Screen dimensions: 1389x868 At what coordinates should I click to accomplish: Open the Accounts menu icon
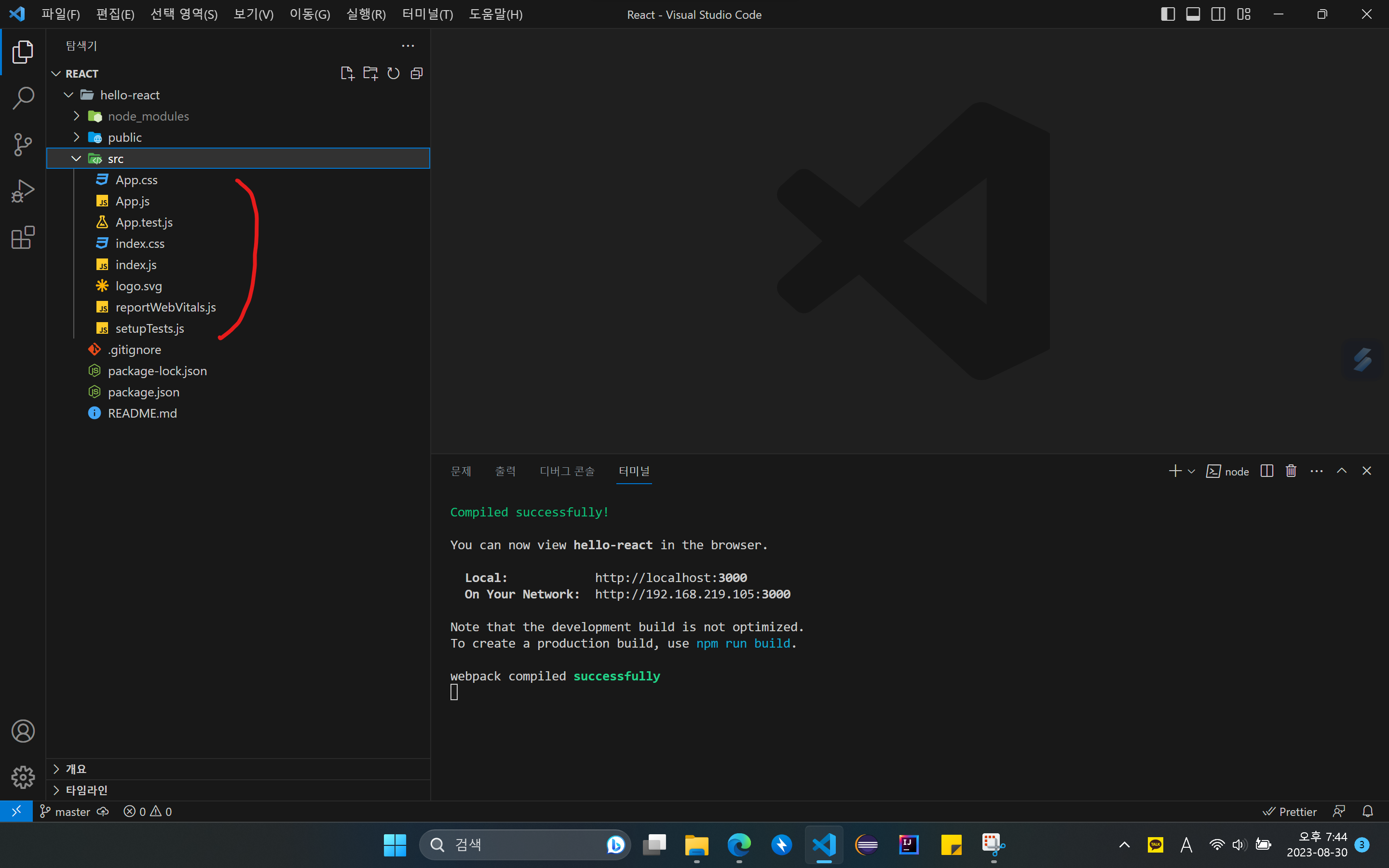point(23,731)
